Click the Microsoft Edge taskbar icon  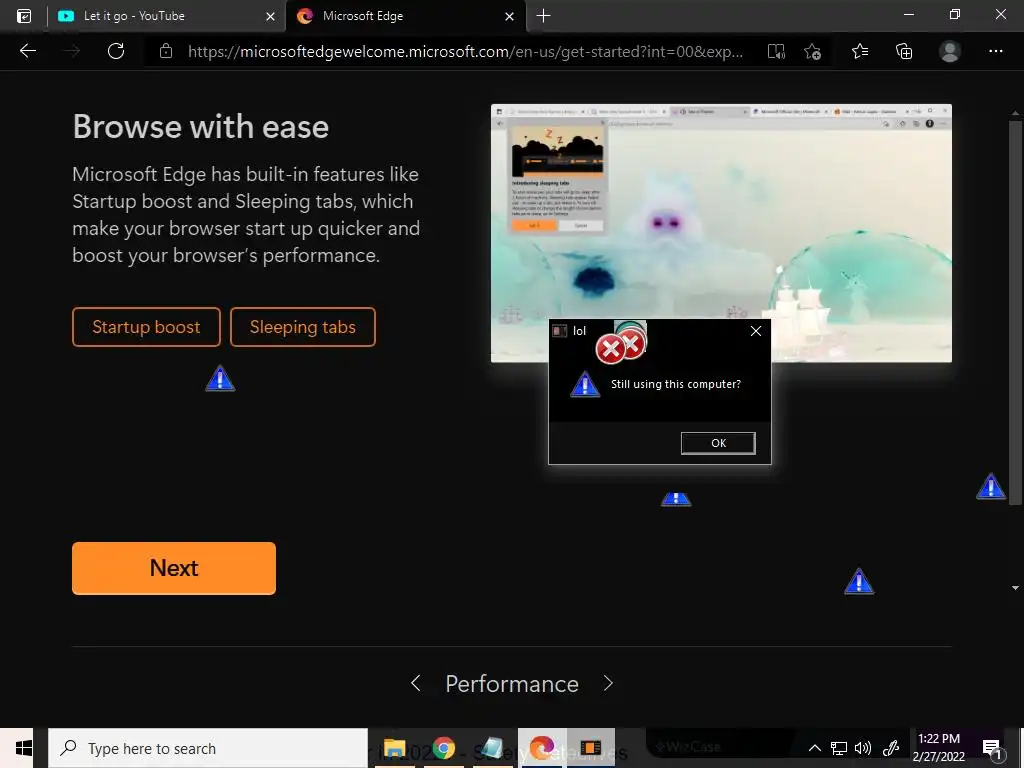click(542, 748)
